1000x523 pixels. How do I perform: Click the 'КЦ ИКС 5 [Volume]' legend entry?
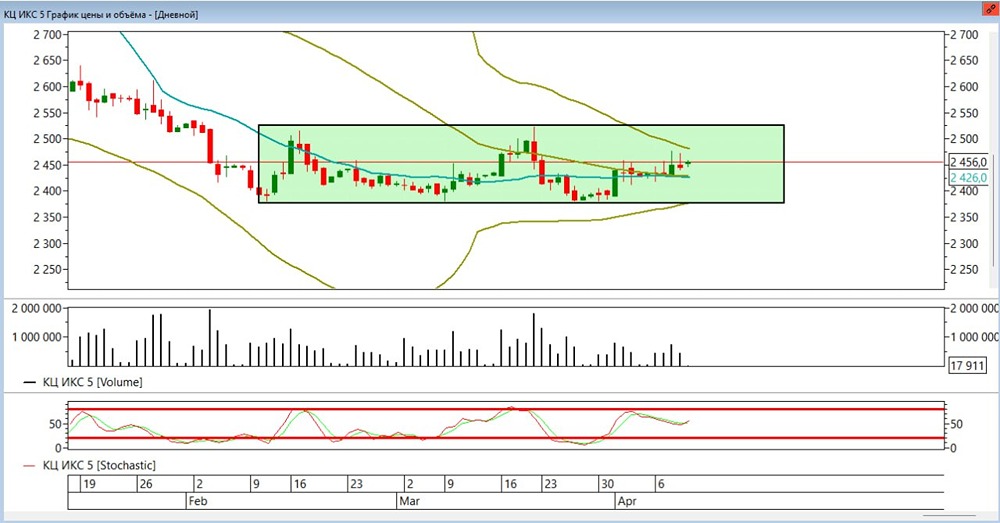tap(83, 382)
